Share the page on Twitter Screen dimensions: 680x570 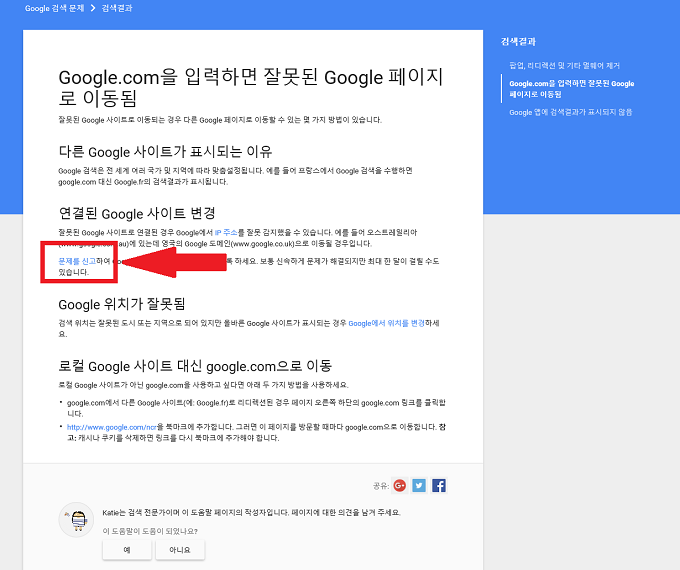point(419,485)
